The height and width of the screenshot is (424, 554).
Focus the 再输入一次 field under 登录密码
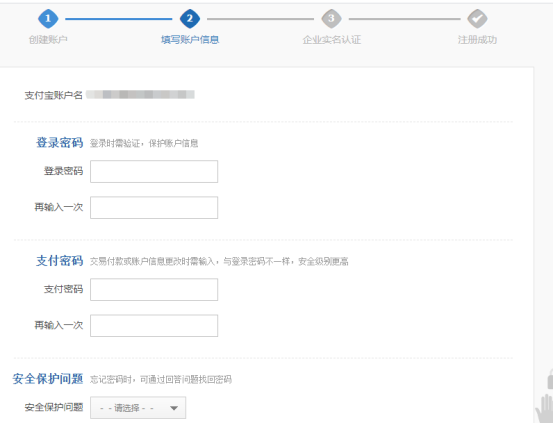click(x=154, y=207)
